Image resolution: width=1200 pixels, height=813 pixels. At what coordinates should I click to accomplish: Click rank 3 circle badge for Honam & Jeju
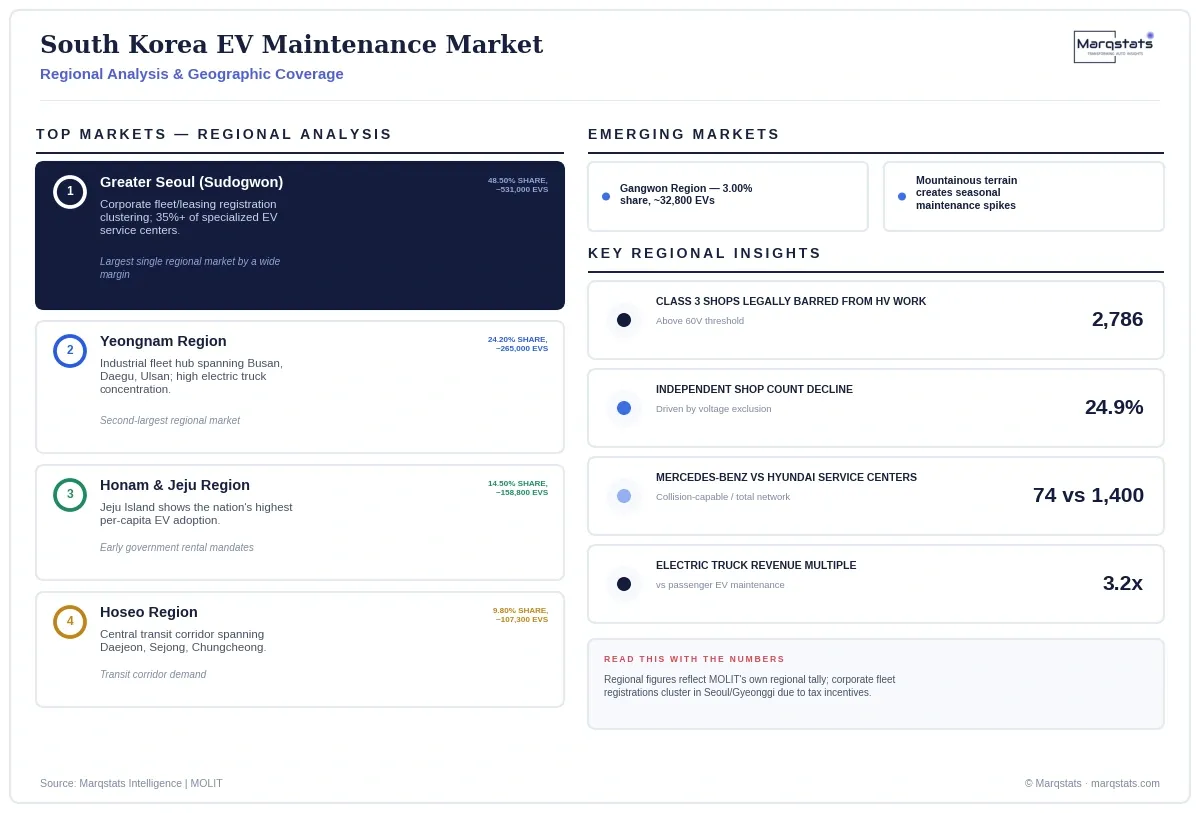70,495
